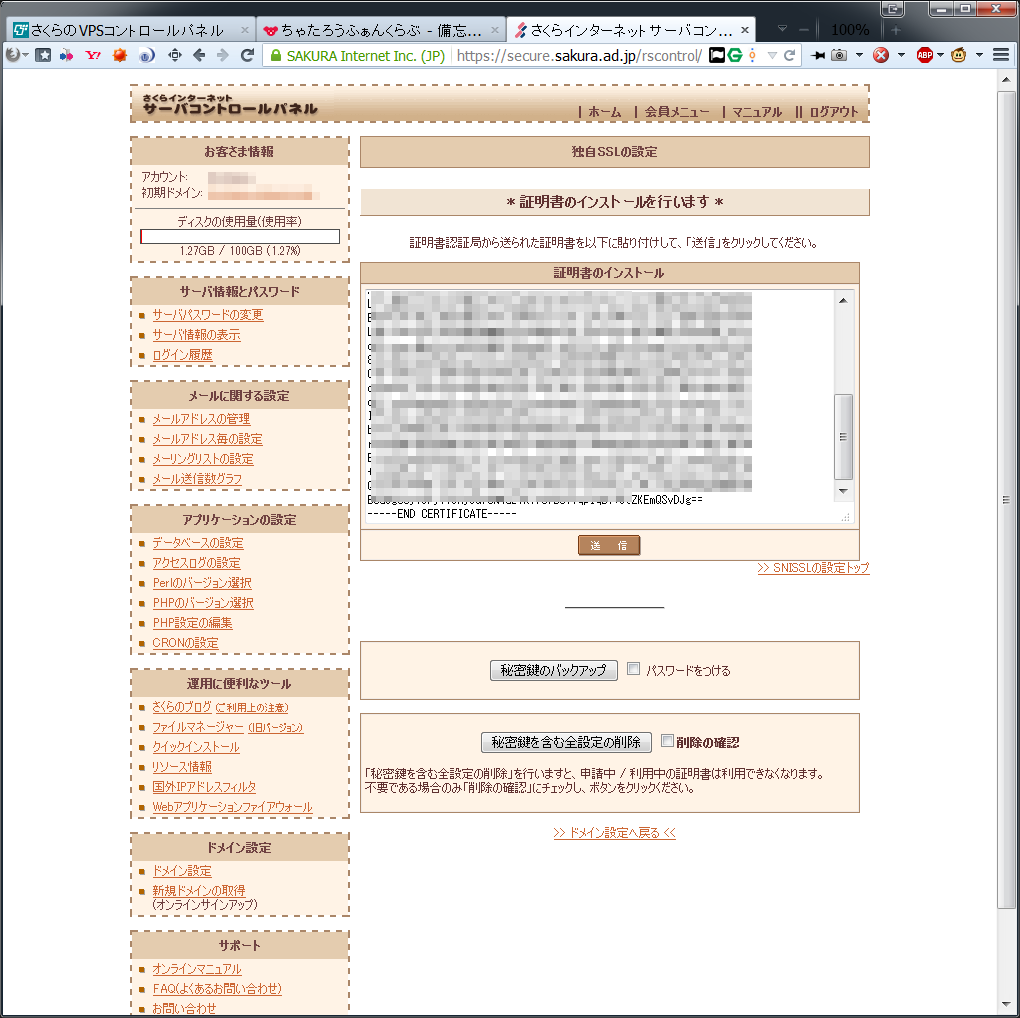Click the Adblock Plus ABP icon

924,55
